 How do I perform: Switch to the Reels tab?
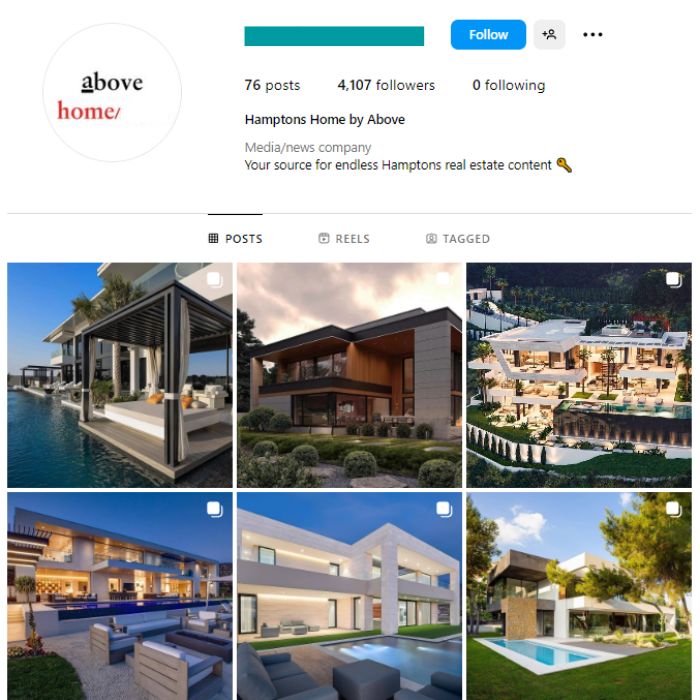[344, 238]
